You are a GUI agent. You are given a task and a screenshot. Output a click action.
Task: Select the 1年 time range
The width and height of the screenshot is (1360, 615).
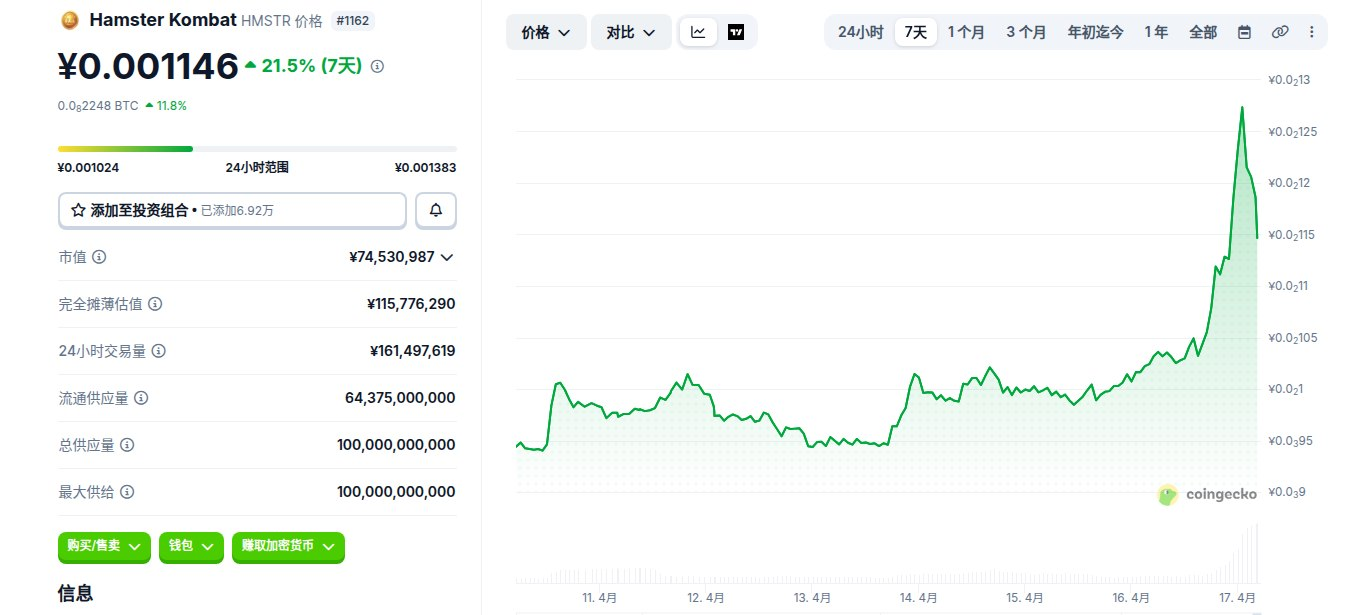(1155, 32)
